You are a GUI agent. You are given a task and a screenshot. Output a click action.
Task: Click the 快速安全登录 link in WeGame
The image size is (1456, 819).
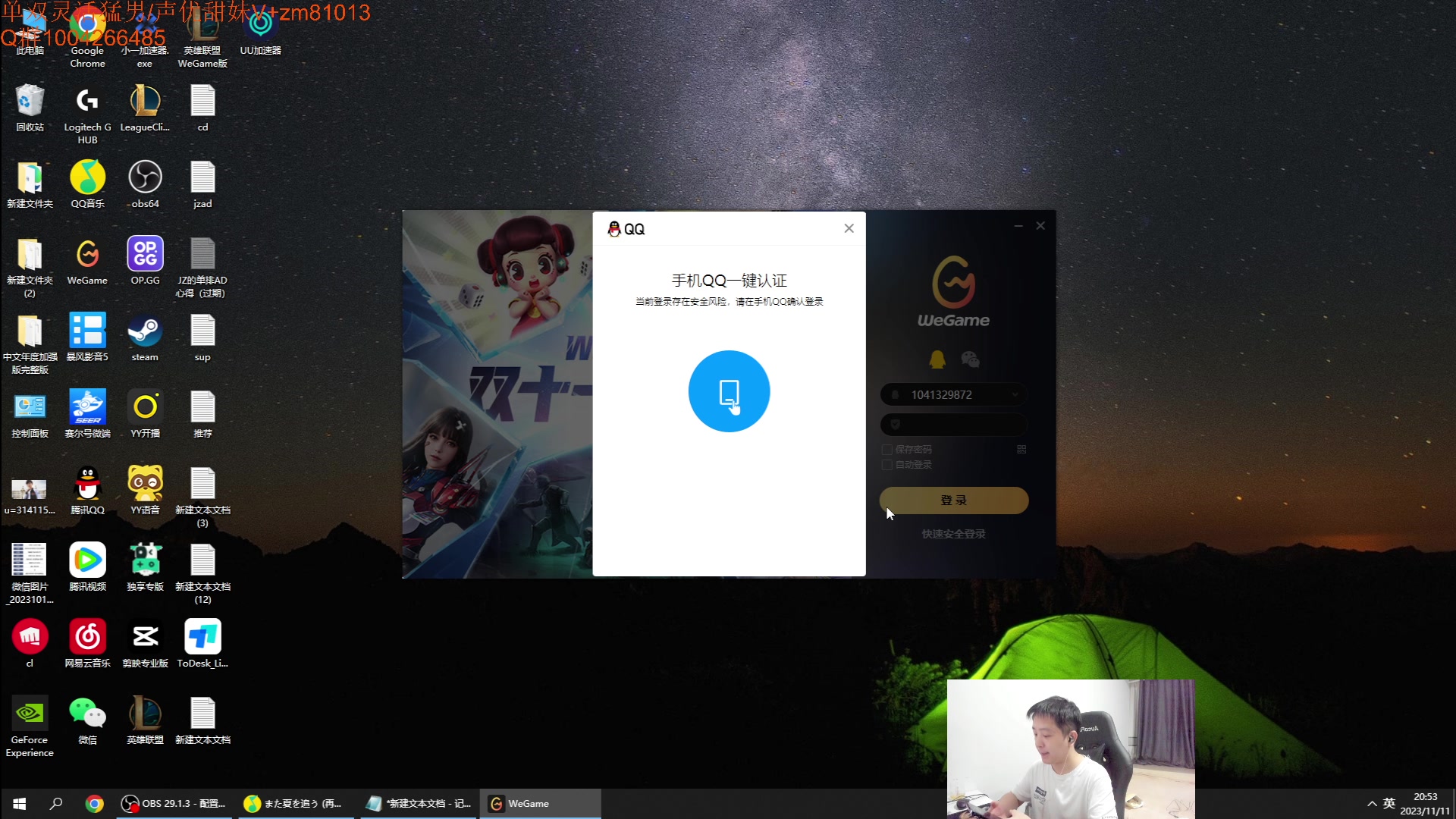click(953, 534)
